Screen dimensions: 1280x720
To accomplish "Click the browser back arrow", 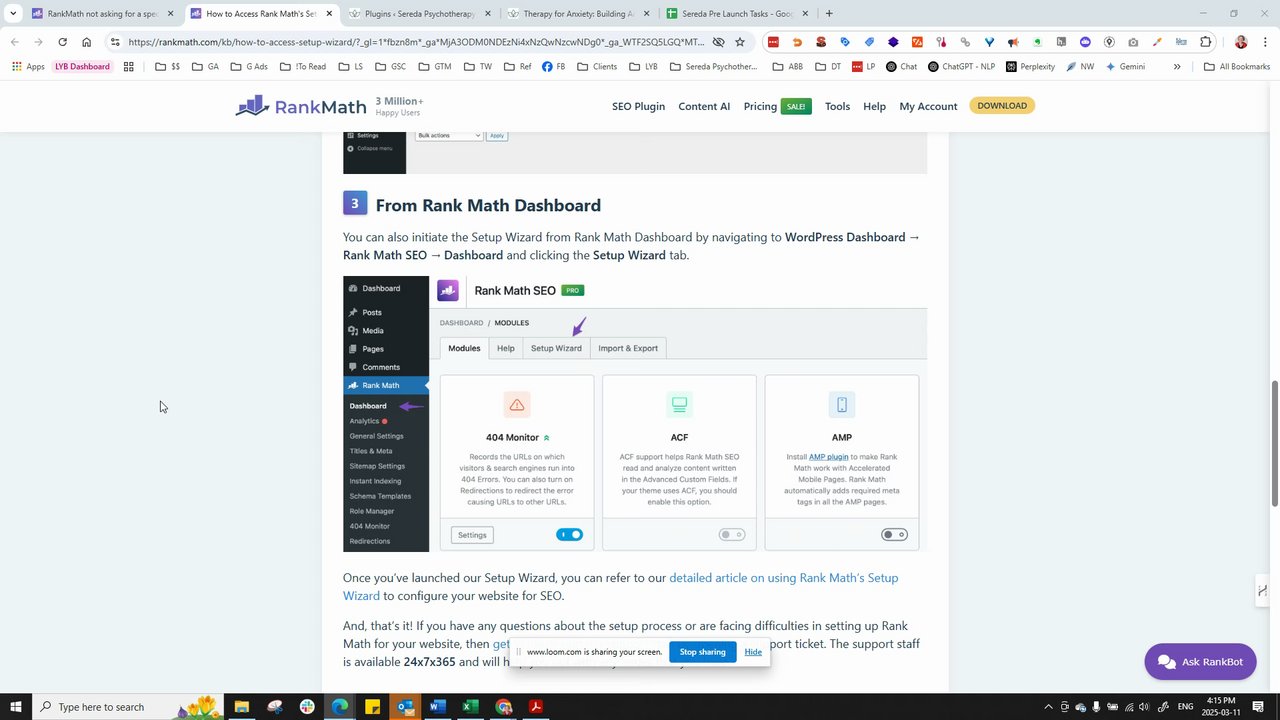I will pyautogui.click(x=15, y=42).
